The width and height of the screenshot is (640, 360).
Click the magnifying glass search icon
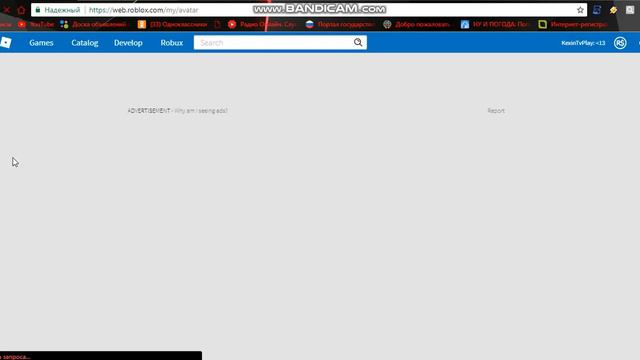pyautogui.click(x=358, y=42)
